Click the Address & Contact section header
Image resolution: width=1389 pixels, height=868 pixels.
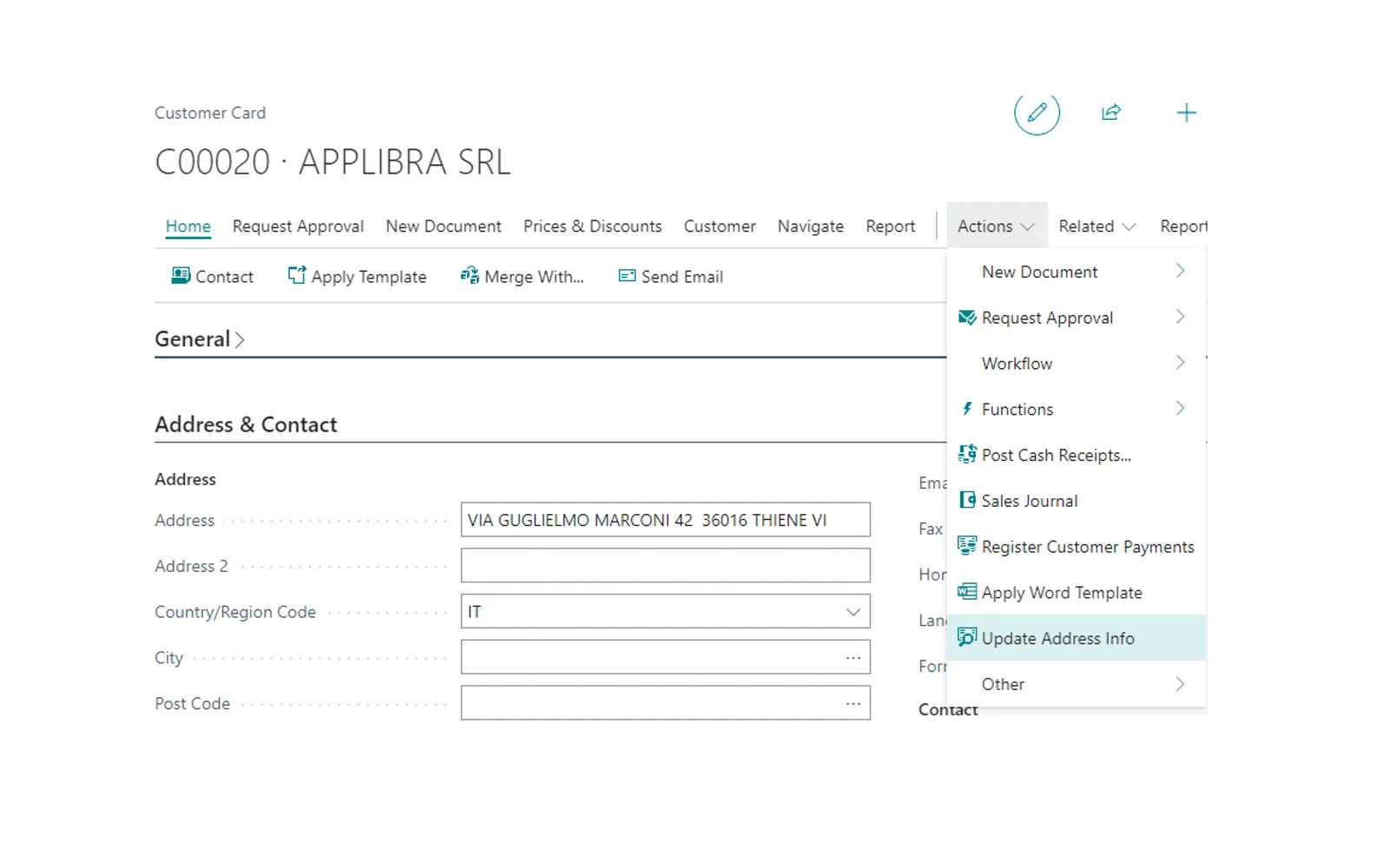pyautogui.click(x=246, y=424)
